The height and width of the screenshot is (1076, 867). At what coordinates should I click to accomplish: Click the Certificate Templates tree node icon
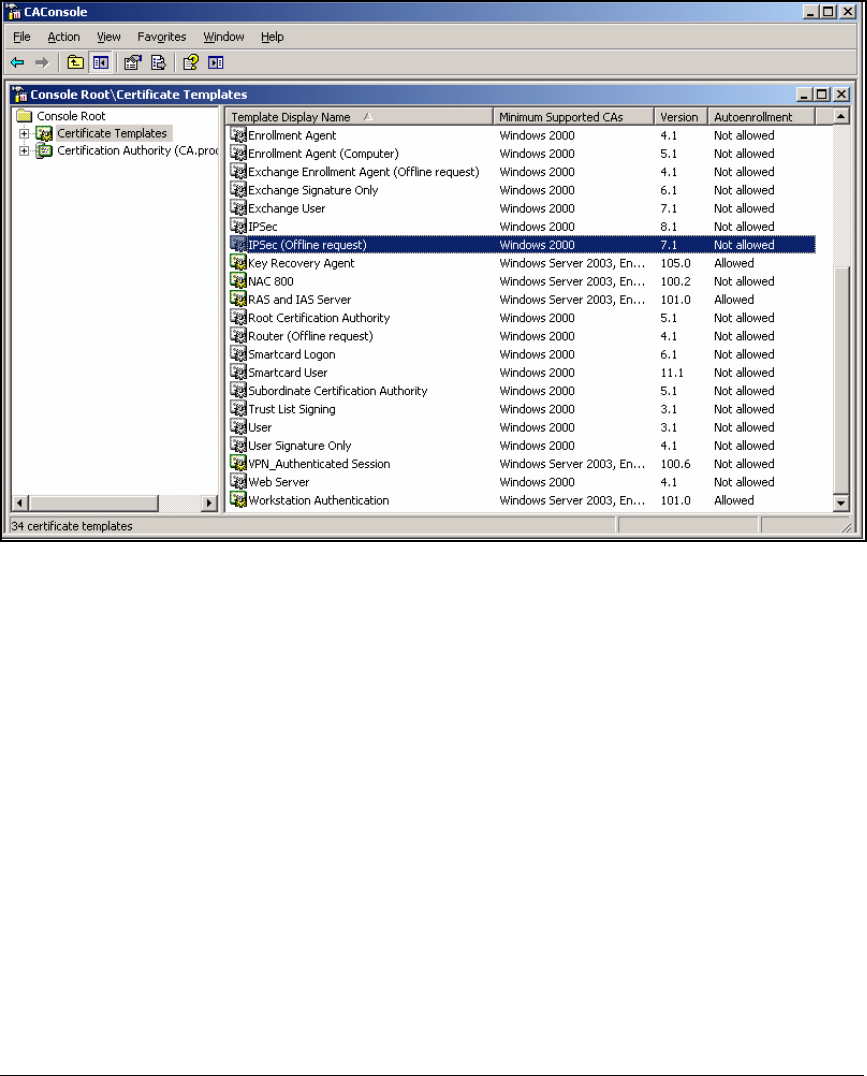point(45,133)
